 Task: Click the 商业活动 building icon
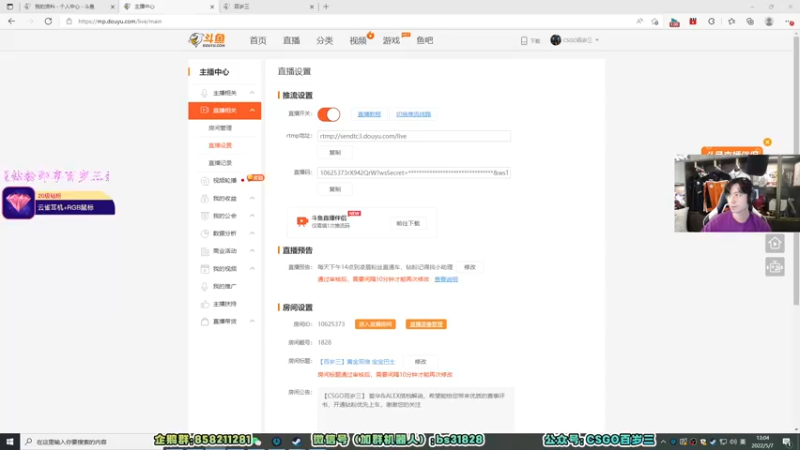tap(205, 251)
